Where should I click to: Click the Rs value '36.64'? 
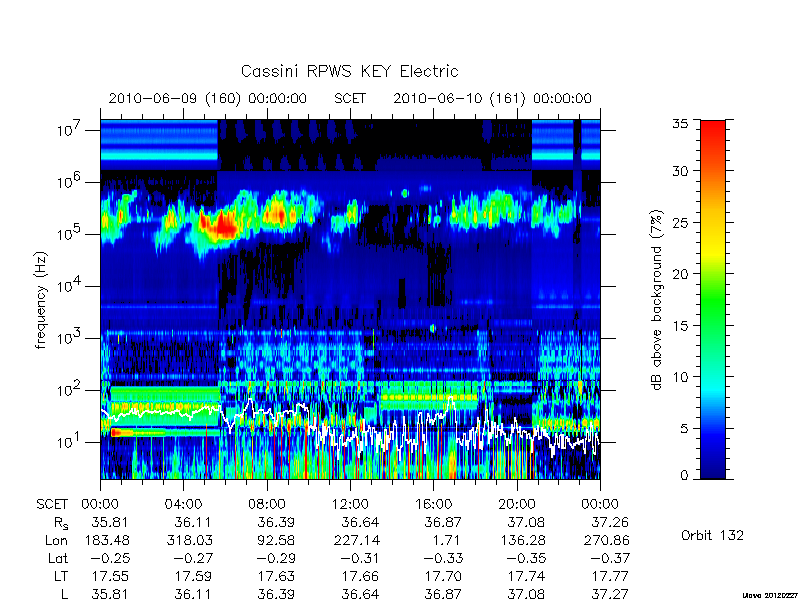(361, 522)
